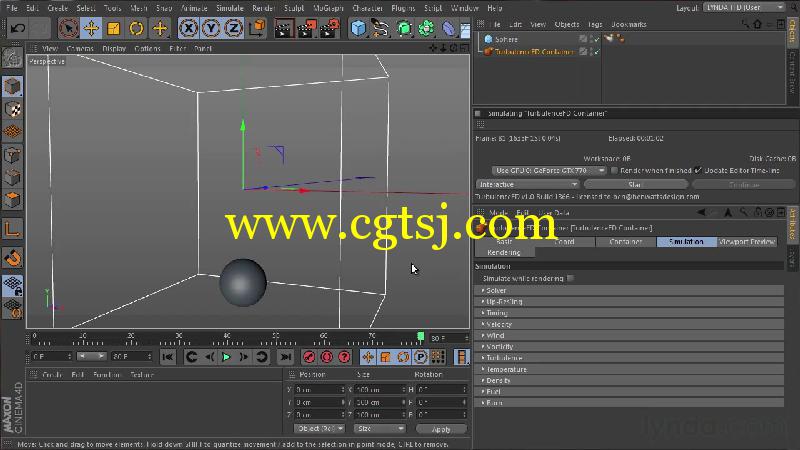
Task: Switch to the Rendering tab
Action: [x=504, y=253]
